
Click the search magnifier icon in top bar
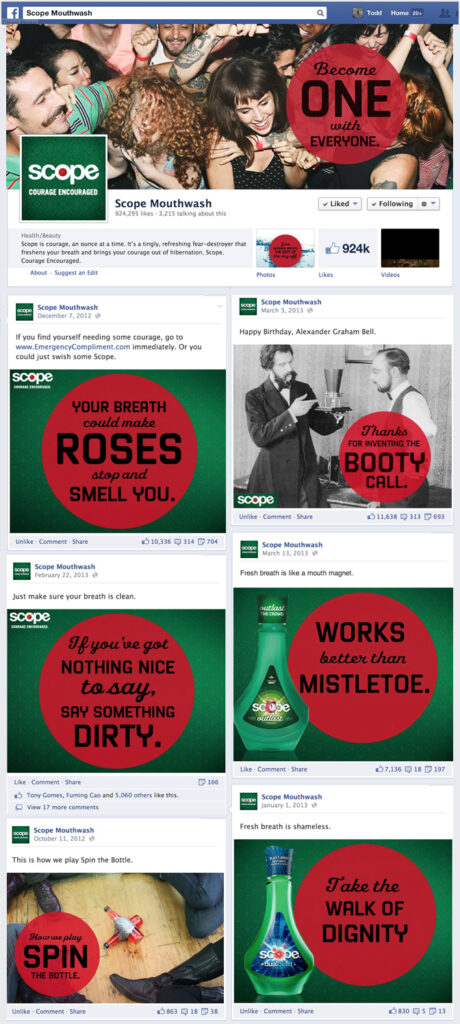tap(320, 12)
